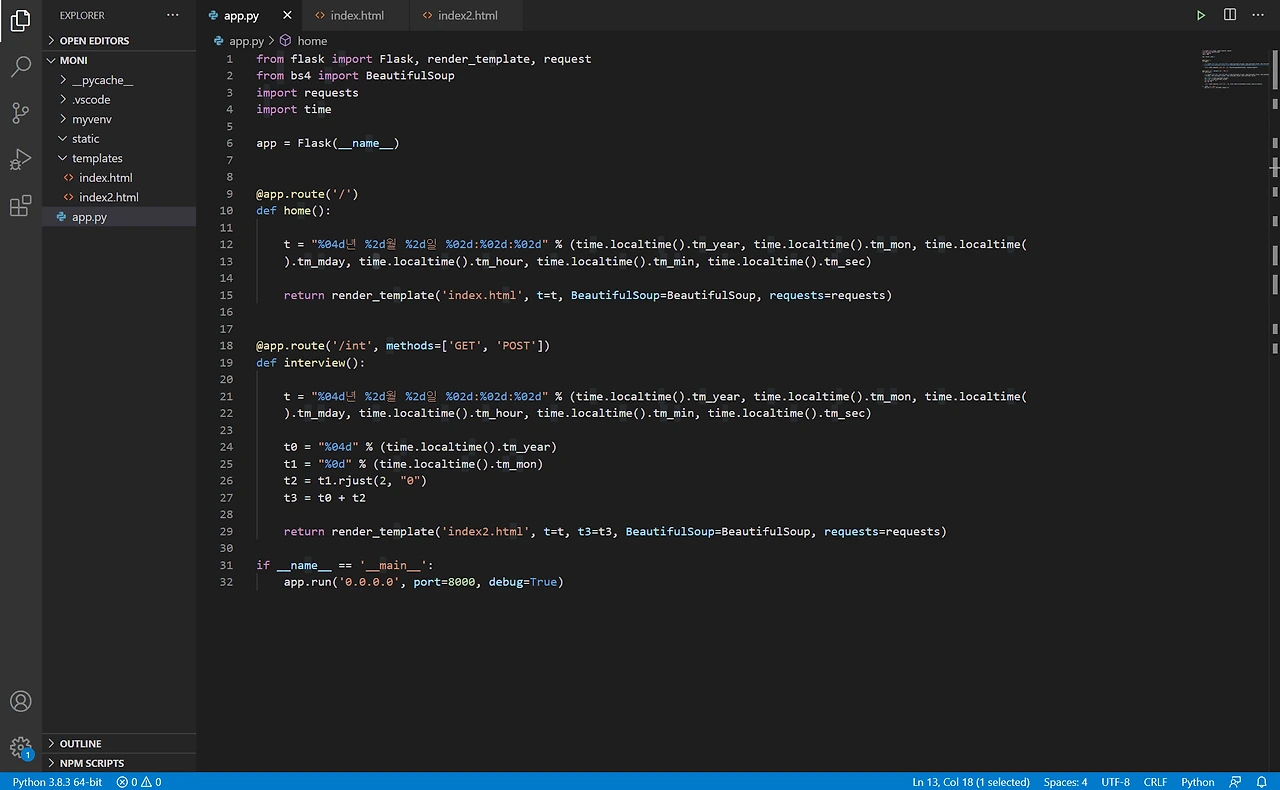Click the EXPLORER panel title
Screen dimensions: 1280x790
[82, 15]
